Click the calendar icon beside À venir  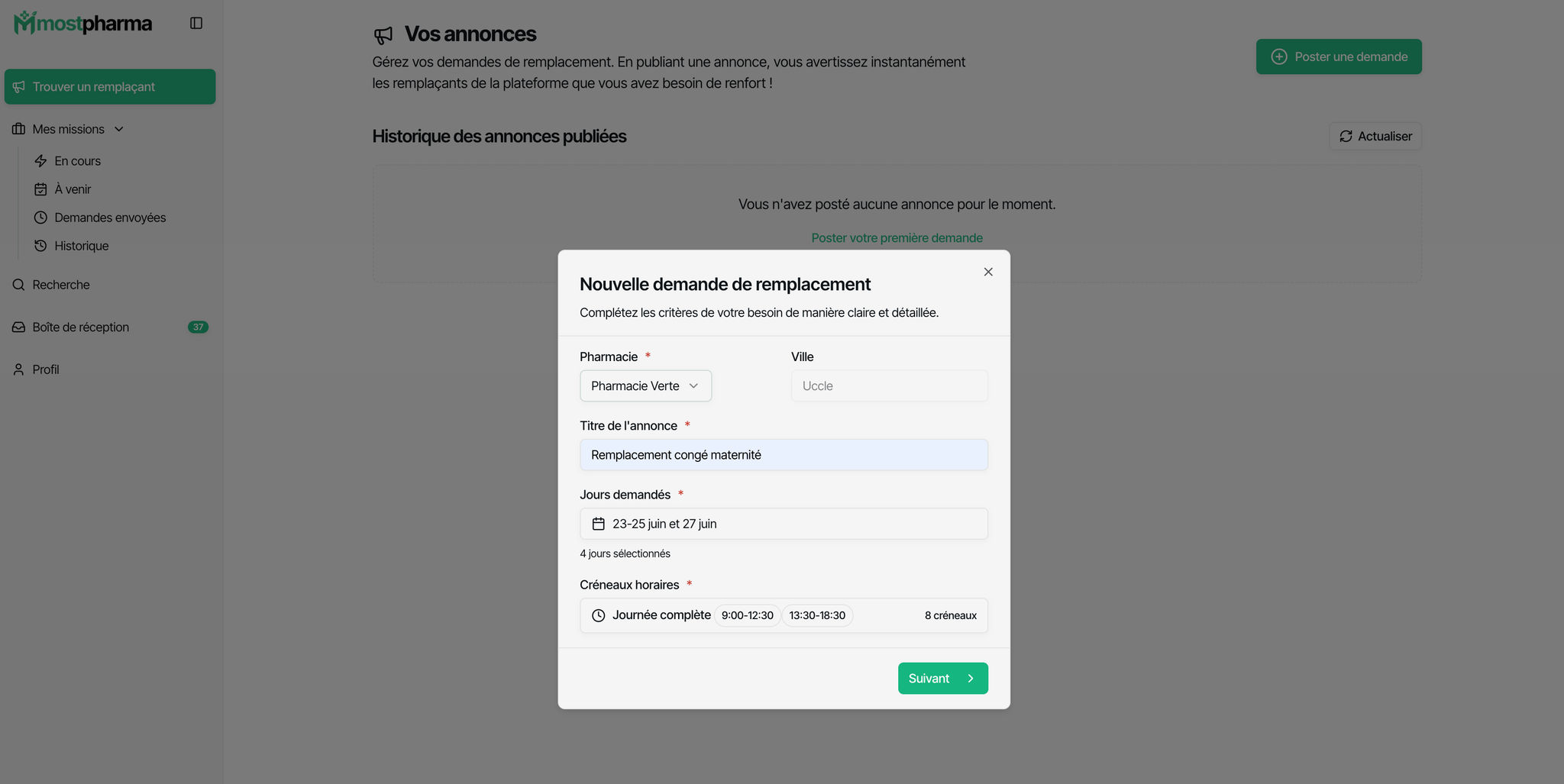point(40,189)
